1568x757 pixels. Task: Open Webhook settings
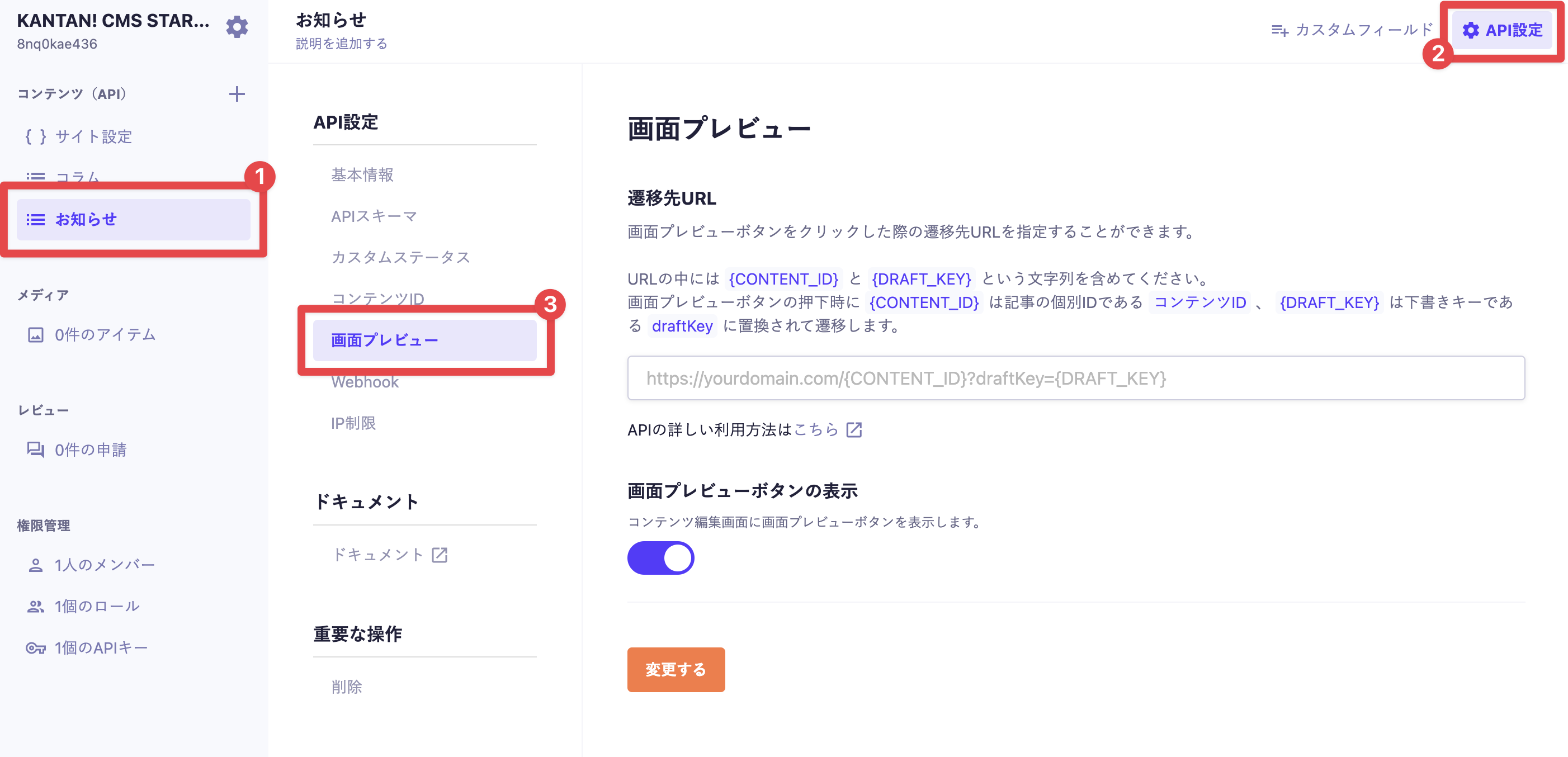click(365, 382)
